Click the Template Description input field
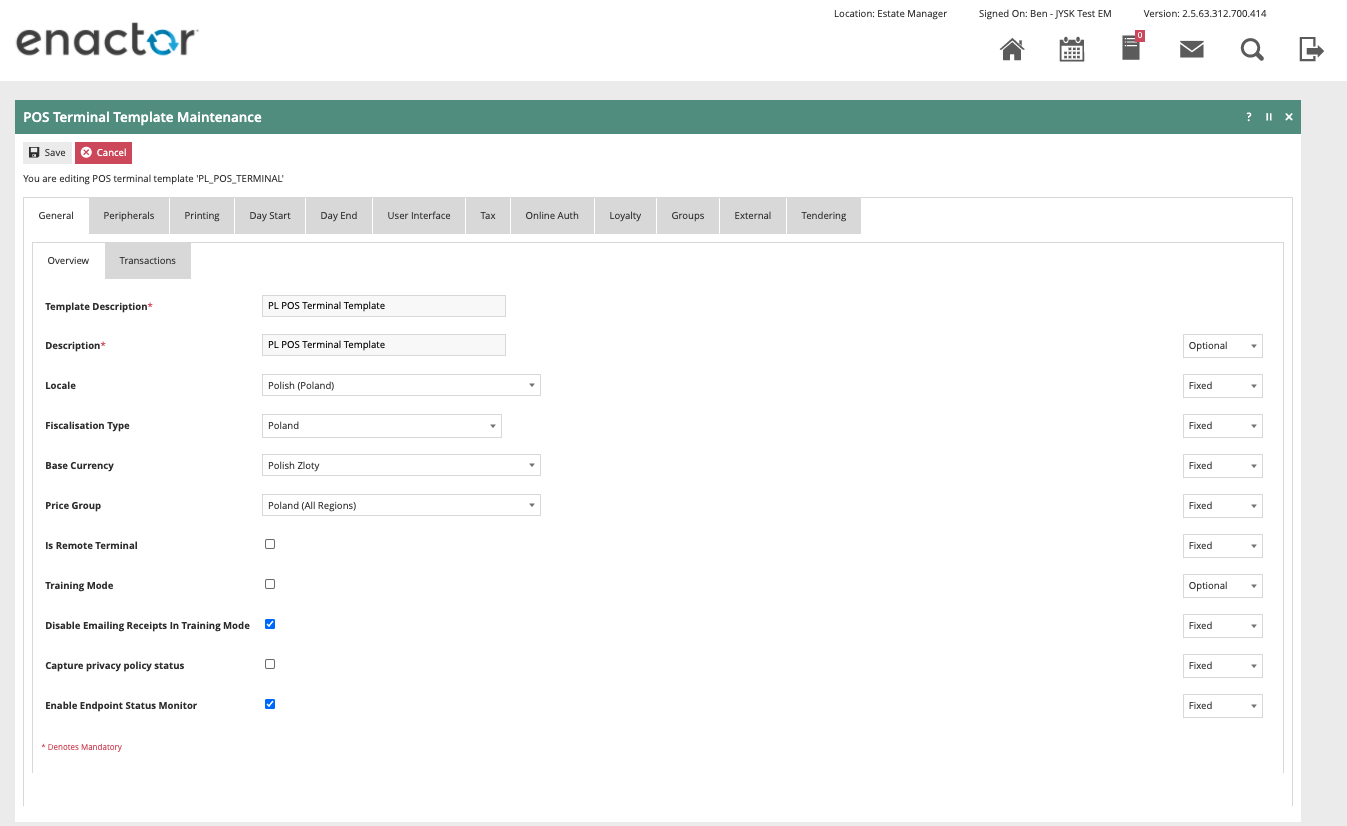The height and width of the screenshot is (826, 1347). [x=383, y=306]
